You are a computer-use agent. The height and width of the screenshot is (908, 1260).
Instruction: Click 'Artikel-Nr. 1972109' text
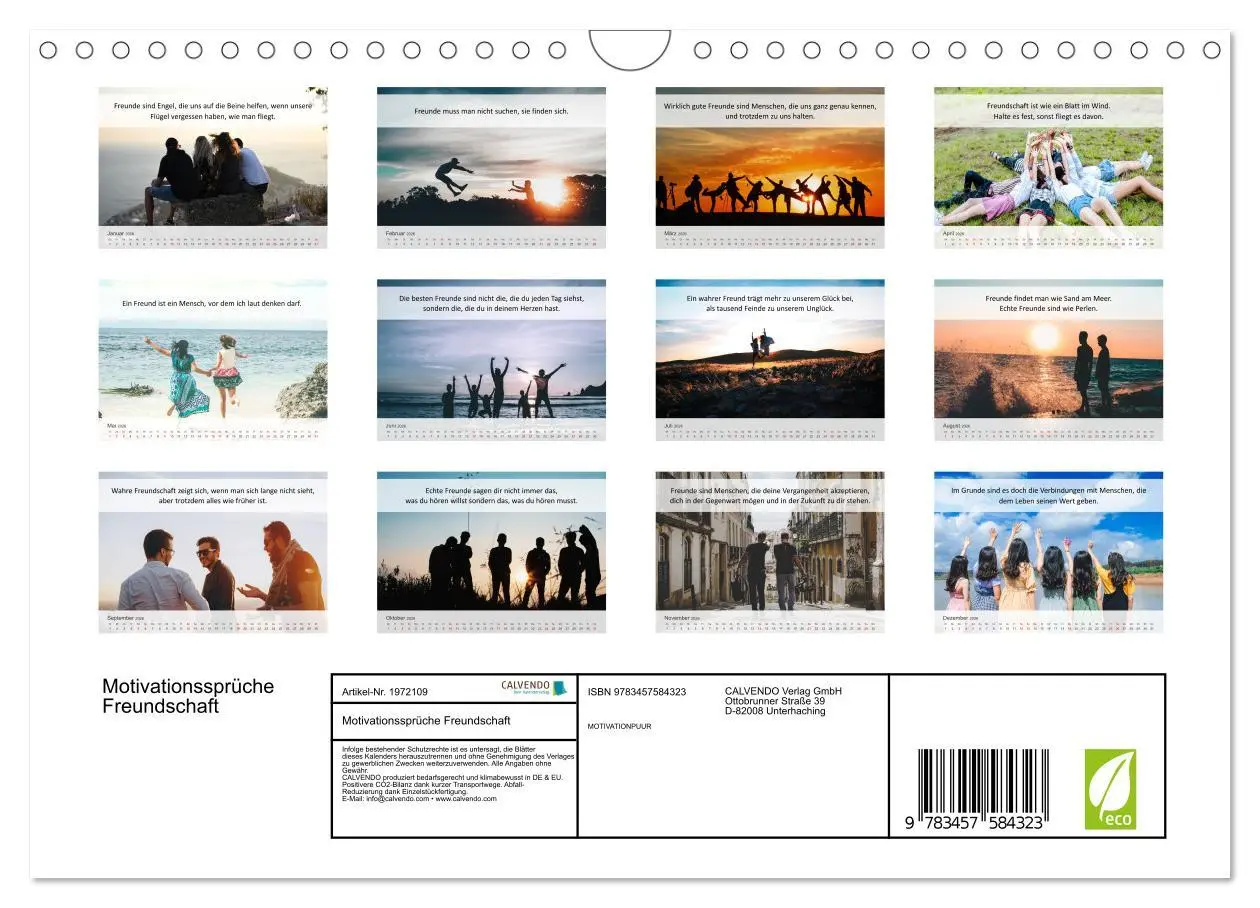pos(385,692)
